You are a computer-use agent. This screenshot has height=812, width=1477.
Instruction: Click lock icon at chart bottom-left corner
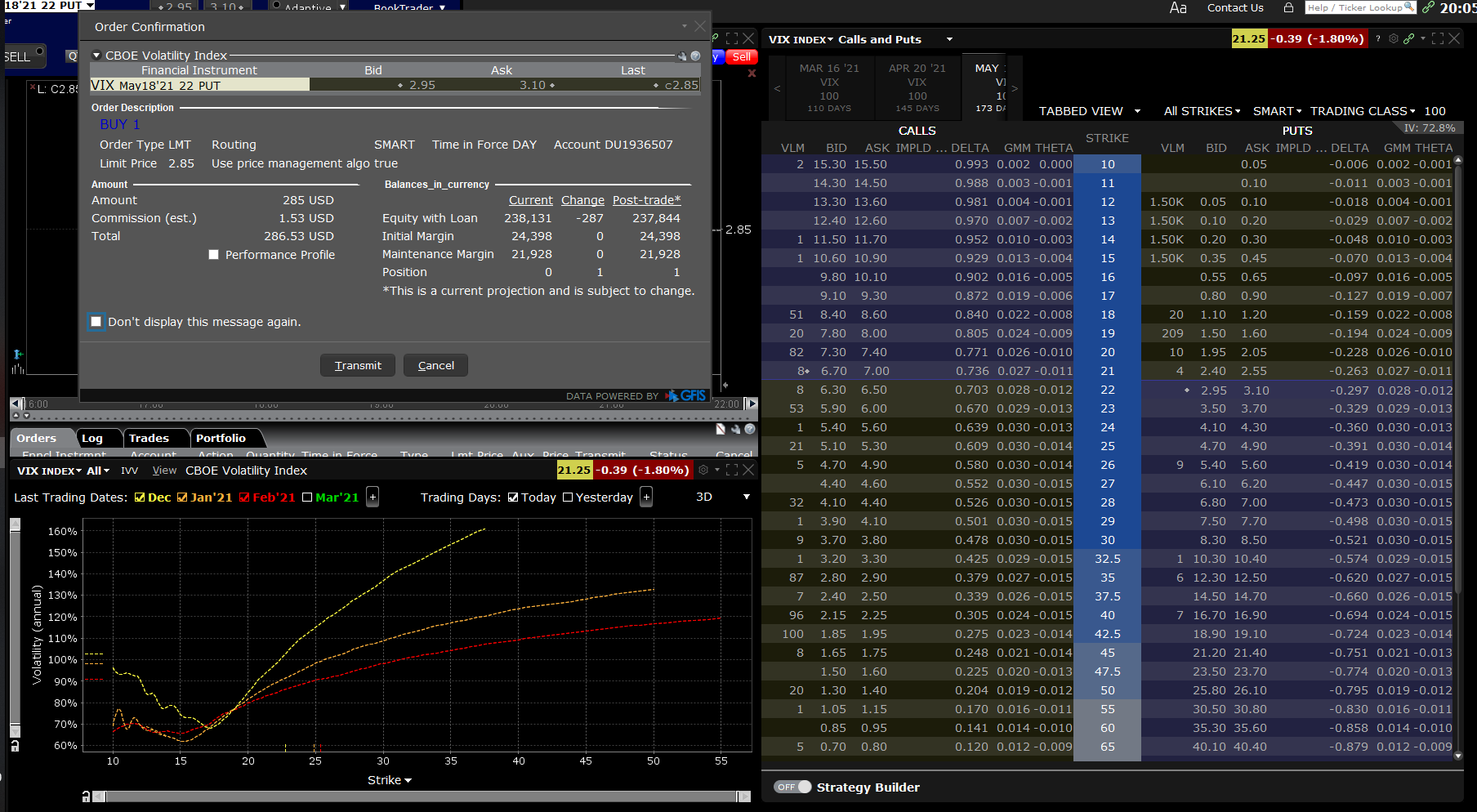point(15,746)
